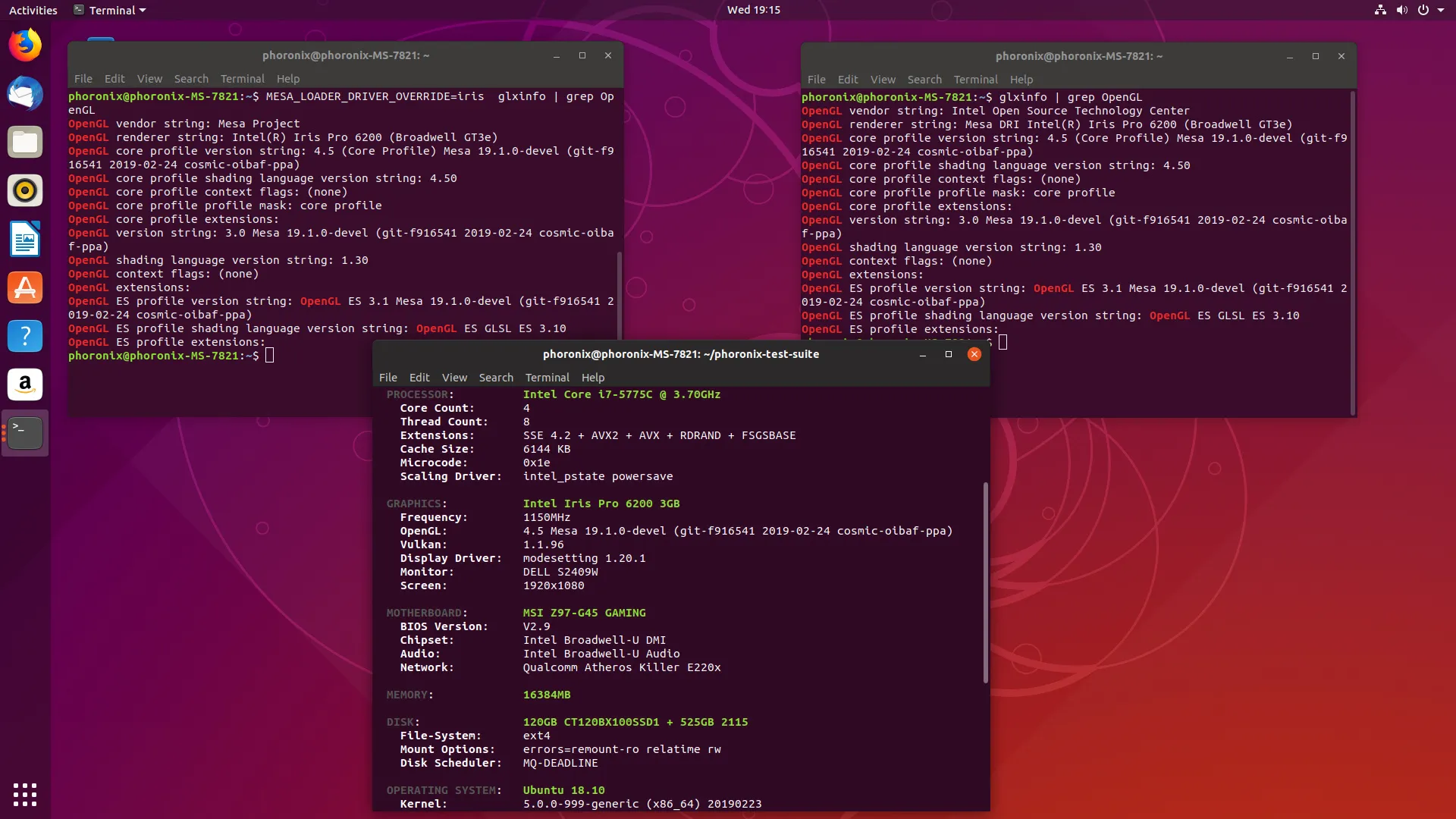1456x819 pixels.
Task: Launch Thunderbird mail client
Action: tap(25, 93)
